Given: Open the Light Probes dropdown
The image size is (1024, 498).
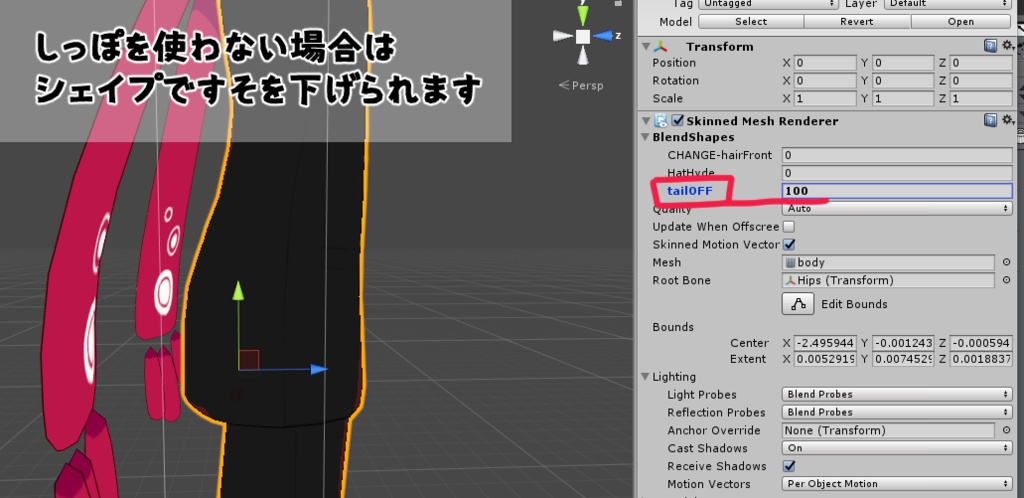Looking at the screenshot, I should click(897, 394).
